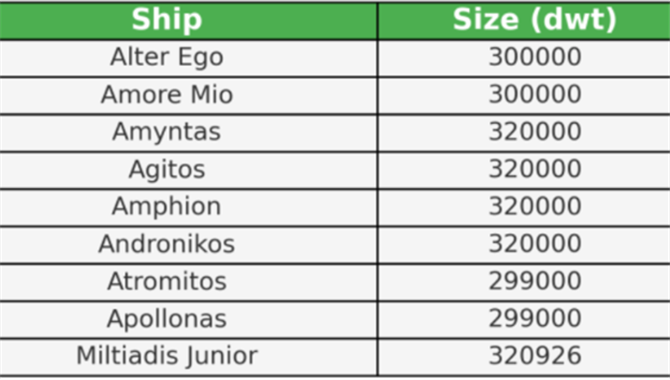The height and width of the screenshot is (380, 670).
Task: Click Andronikos's 320000 size cell
Action: 524,245
